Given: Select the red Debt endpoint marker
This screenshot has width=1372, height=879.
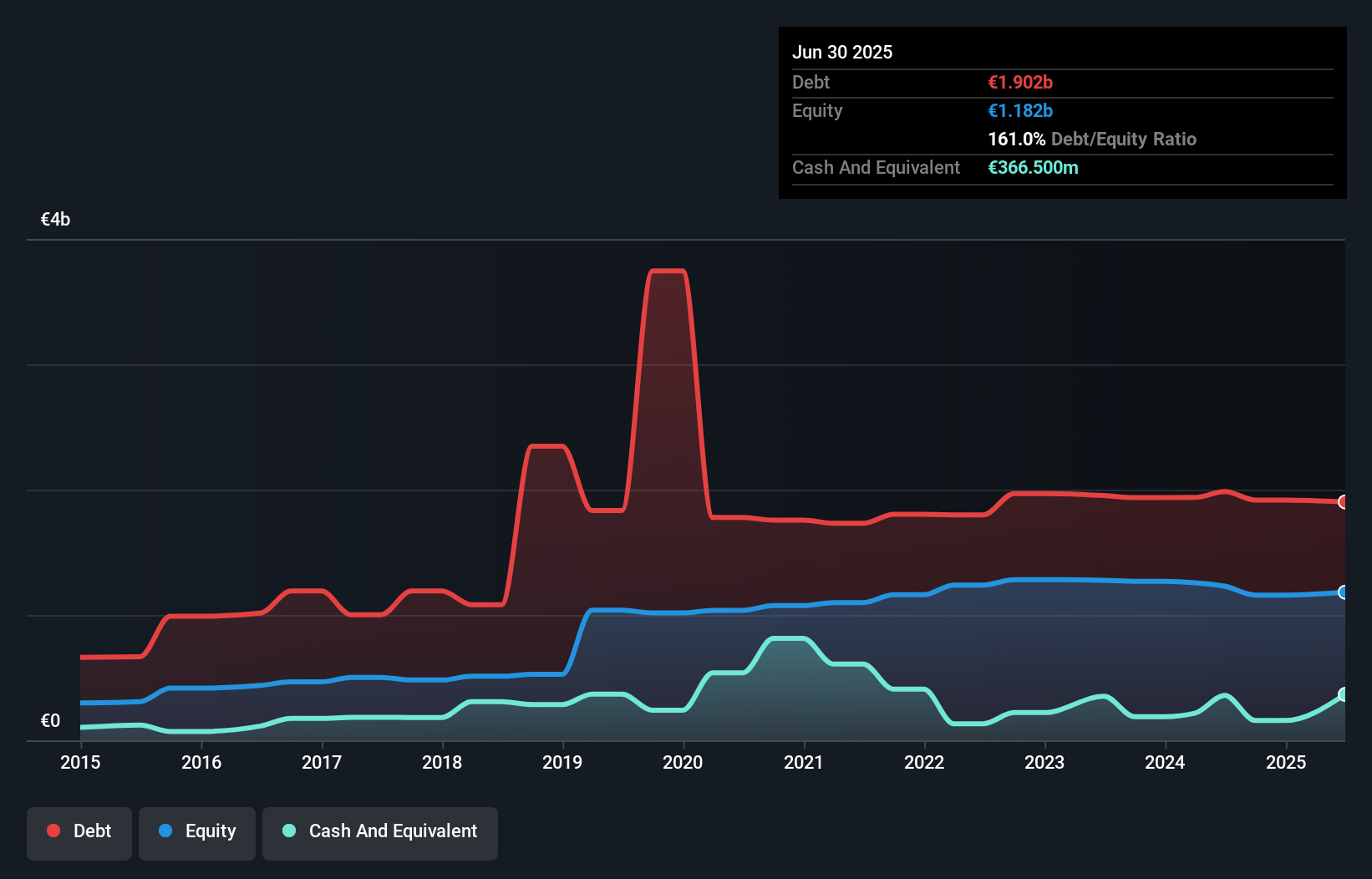Looking at the screenshot, I should (1344, 502).
